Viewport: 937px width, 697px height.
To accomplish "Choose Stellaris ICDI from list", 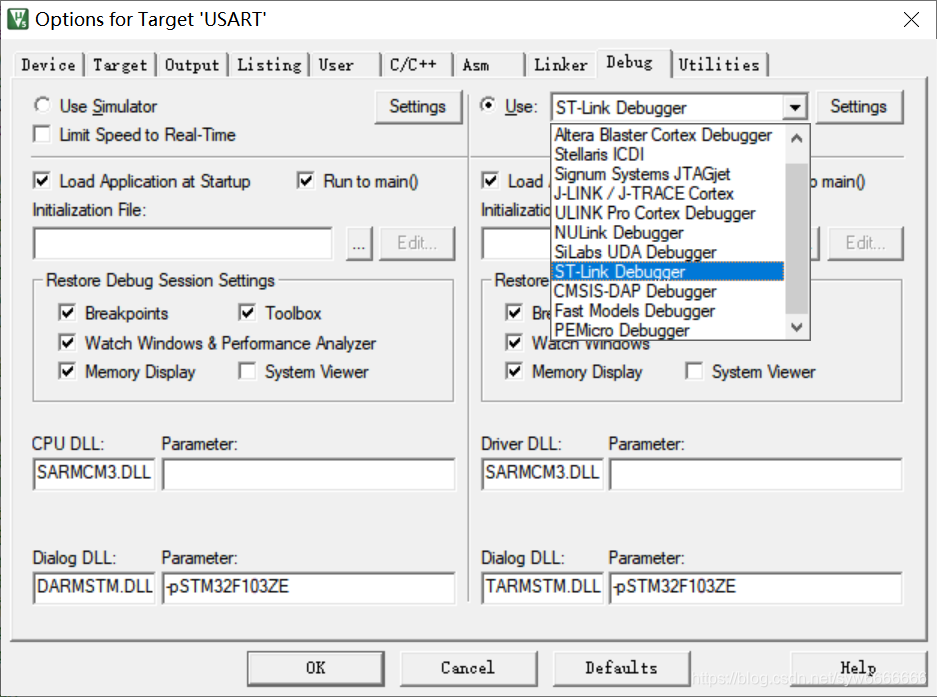I will pyautogui.click(x=667, y=154).
